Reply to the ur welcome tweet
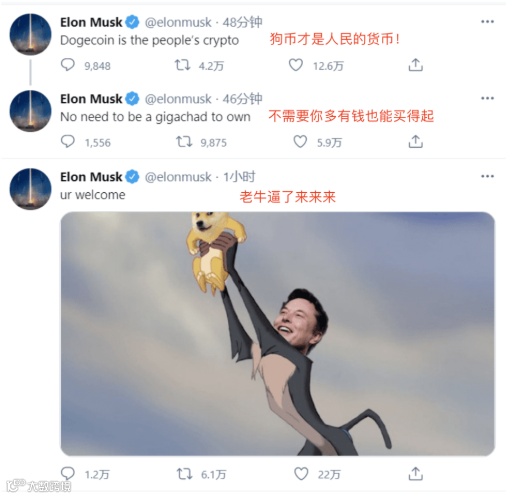The width and height of the screenshot is (529, 498). pyautogui.click(x=67, y=473)
